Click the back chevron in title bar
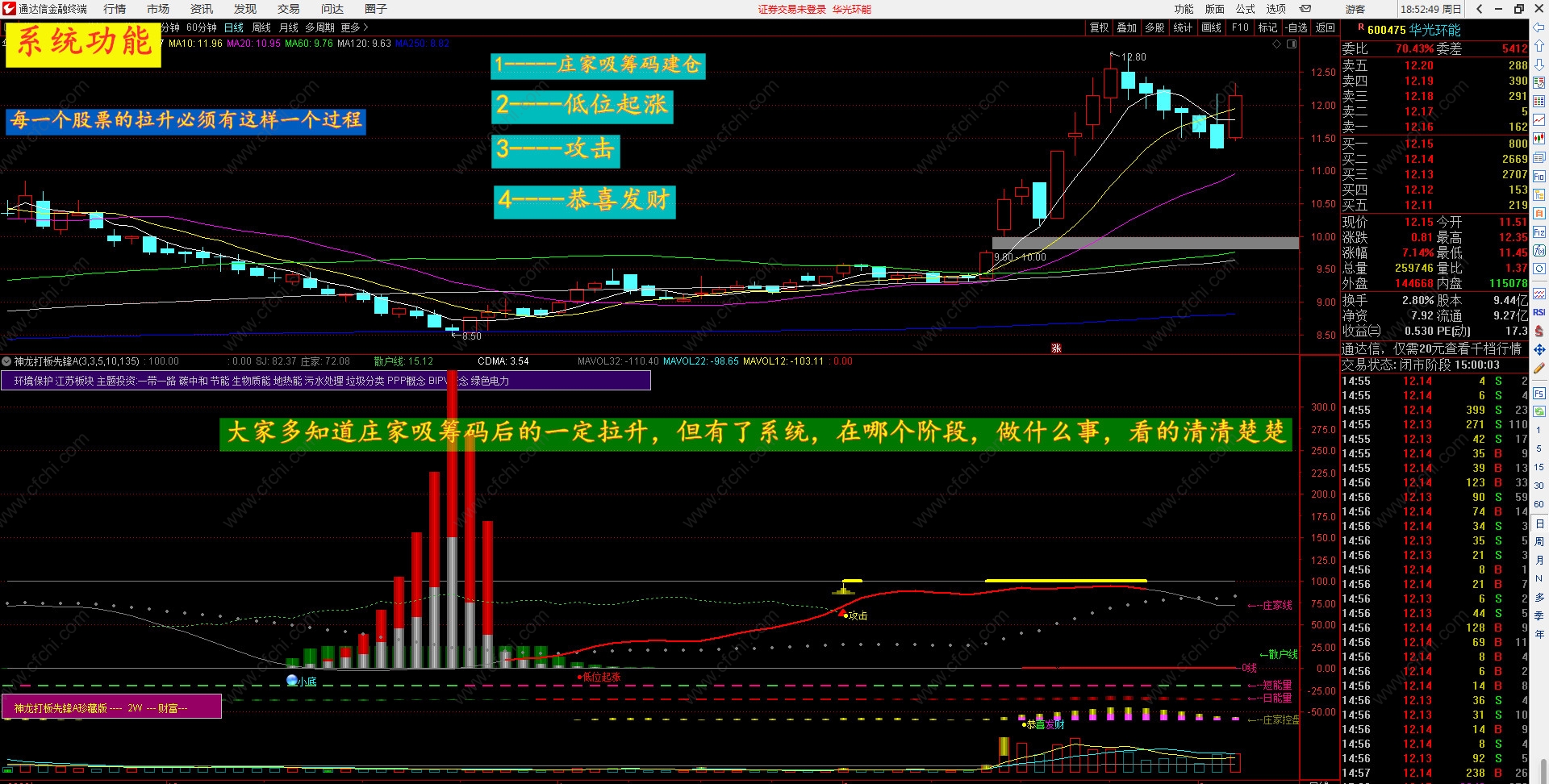This screenshot has height=784, width=1549. click(1479, 9)
